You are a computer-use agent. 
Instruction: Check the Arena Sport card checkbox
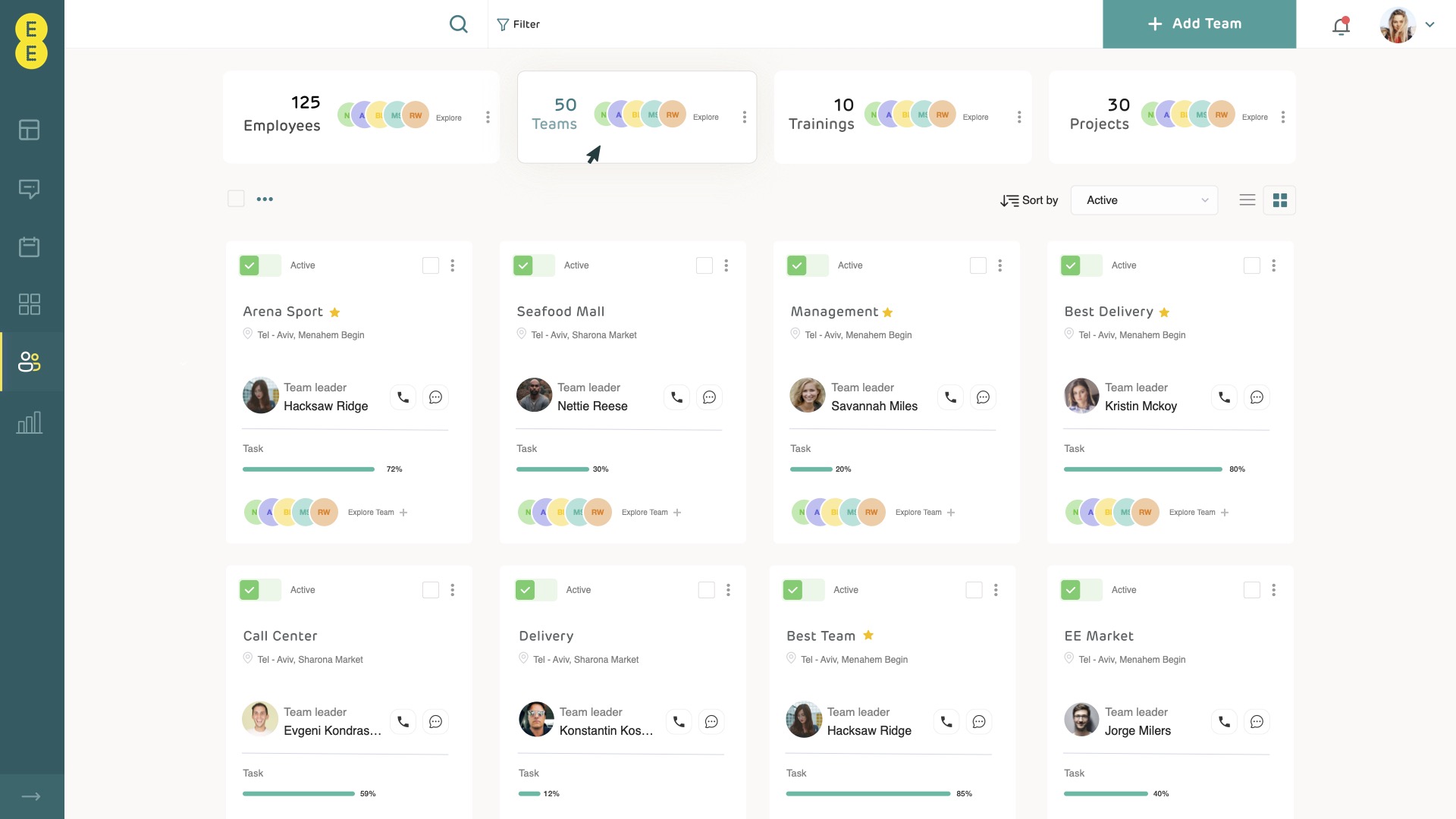(x=431, y=265)
